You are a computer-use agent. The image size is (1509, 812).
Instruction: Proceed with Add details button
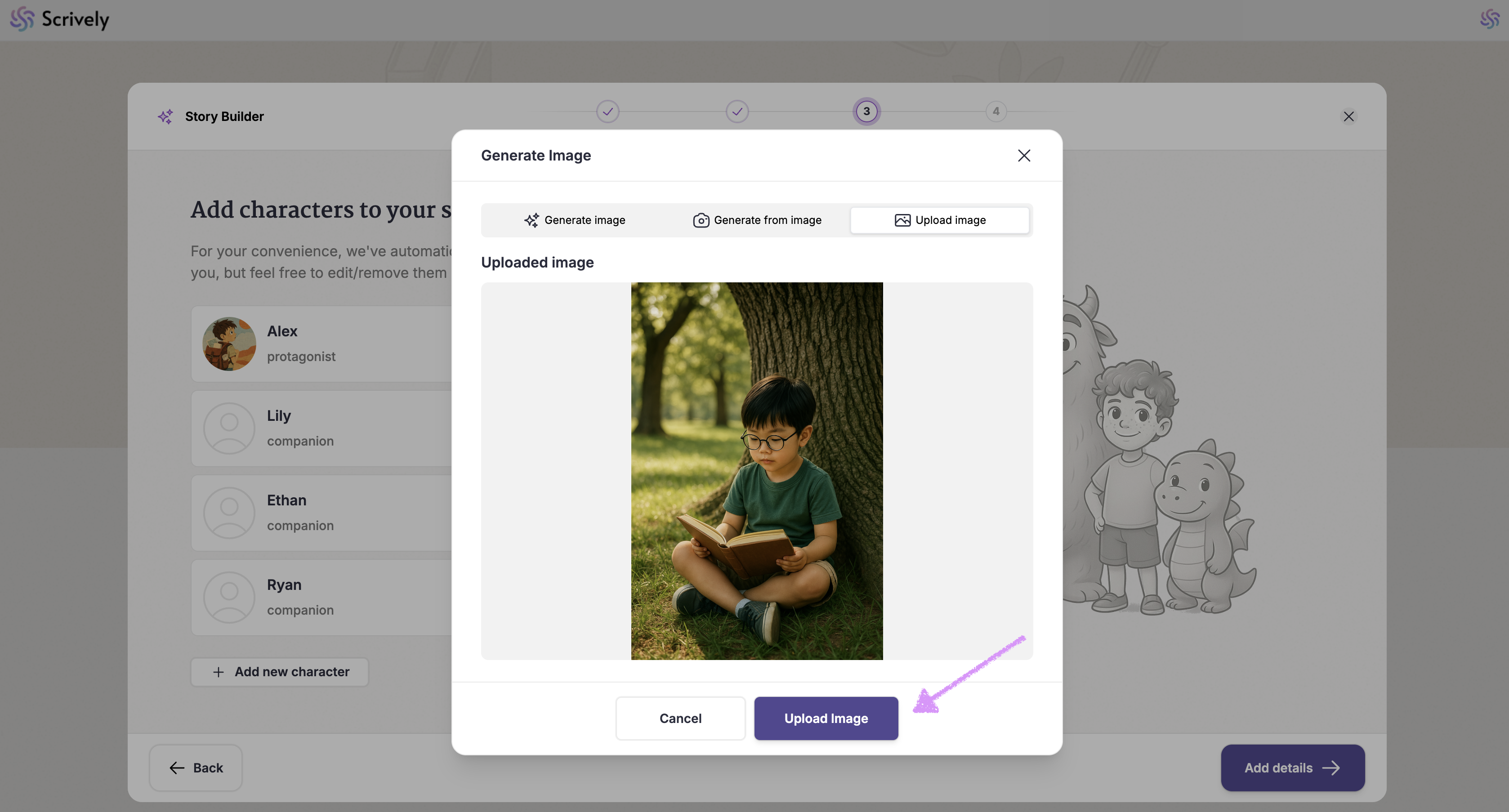1292,767
